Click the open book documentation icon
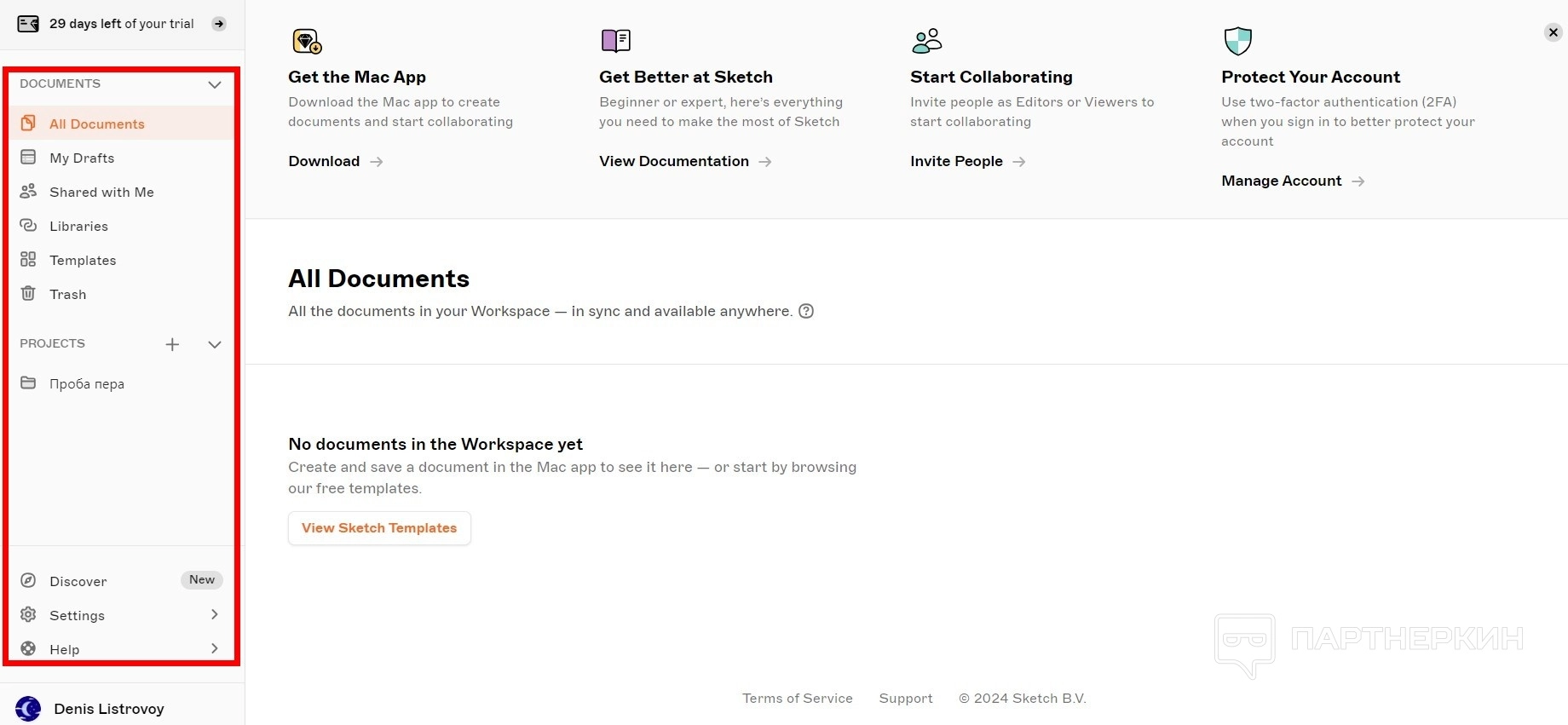The width and height of the screenshot is (1568, 725). coord(616,40)
